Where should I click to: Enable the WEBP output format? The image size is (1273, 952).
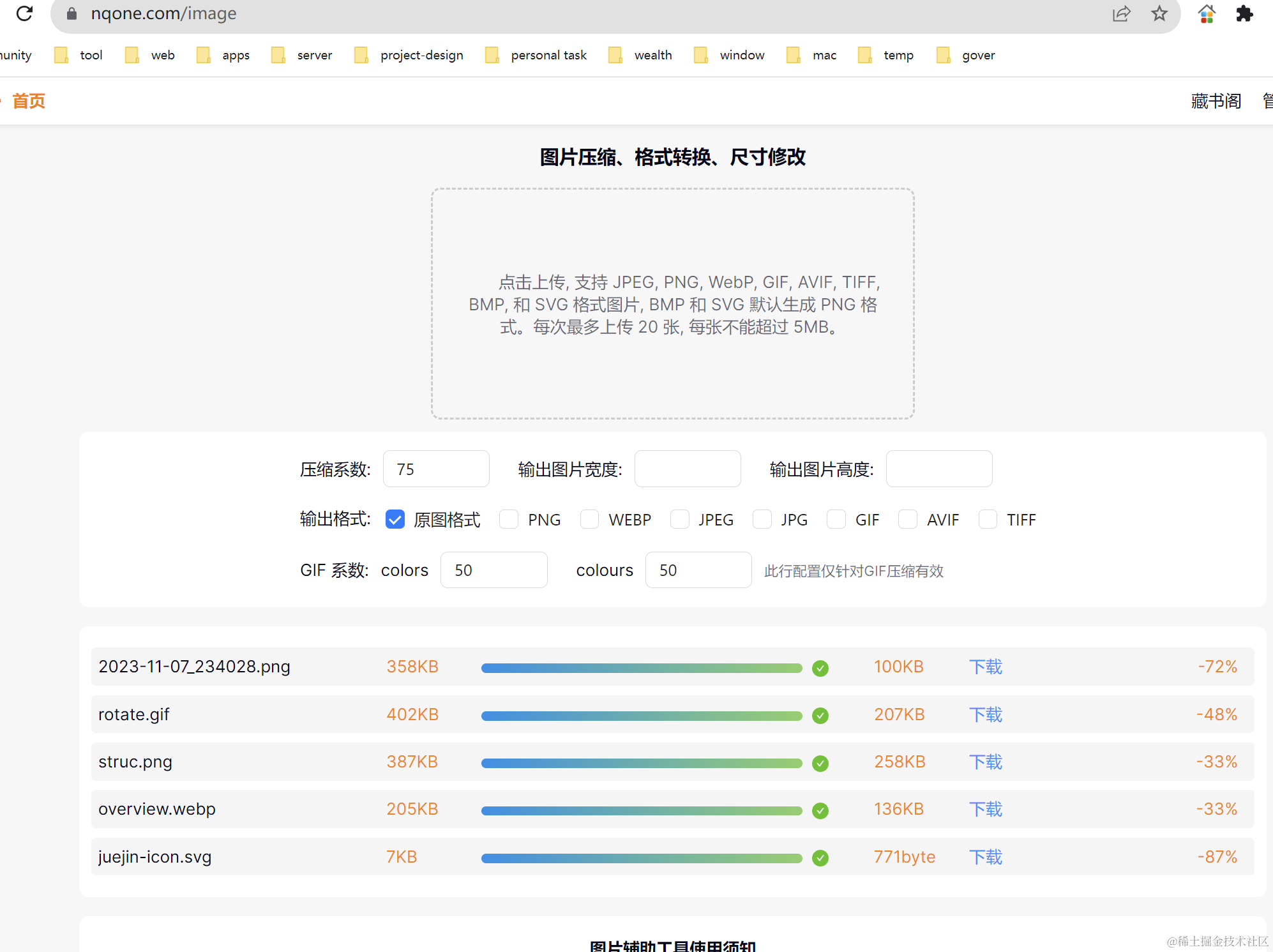pyautogui.click(x=589, y=519)
